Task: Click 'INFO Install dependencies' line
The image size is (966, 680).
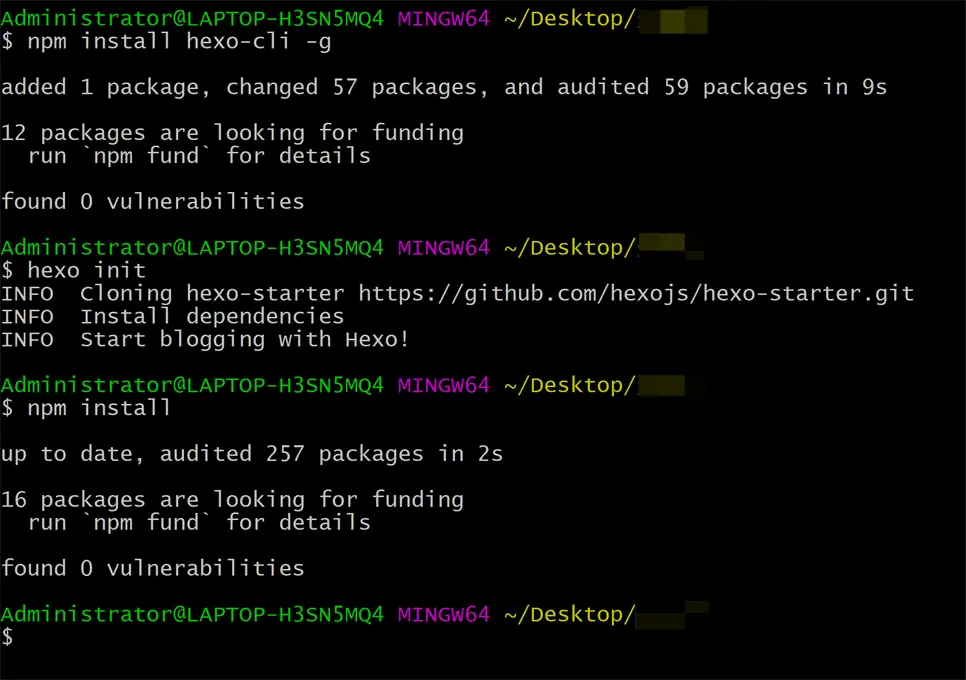Action: [172, 317]
